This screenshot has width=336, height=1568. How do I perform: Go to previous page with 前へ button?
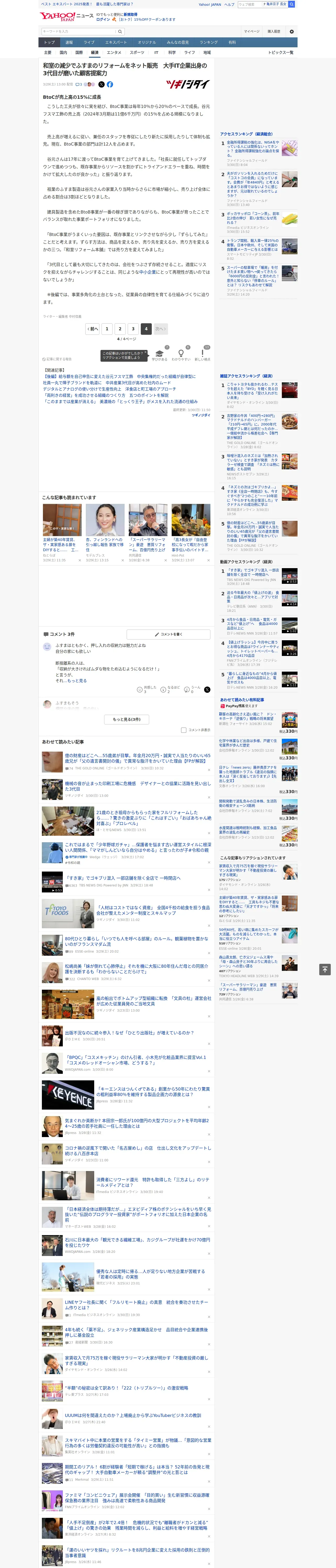[x=93, y=329]
